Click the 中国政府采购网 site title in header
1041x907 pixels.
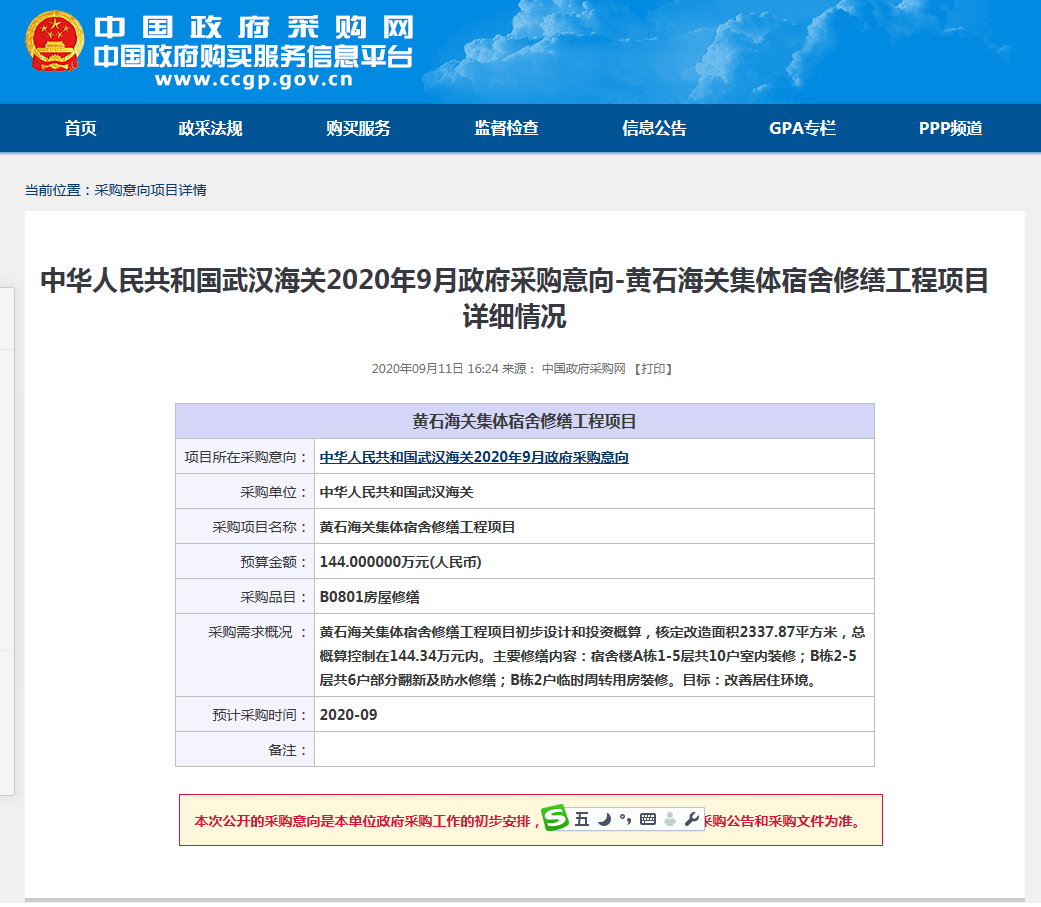254,27
